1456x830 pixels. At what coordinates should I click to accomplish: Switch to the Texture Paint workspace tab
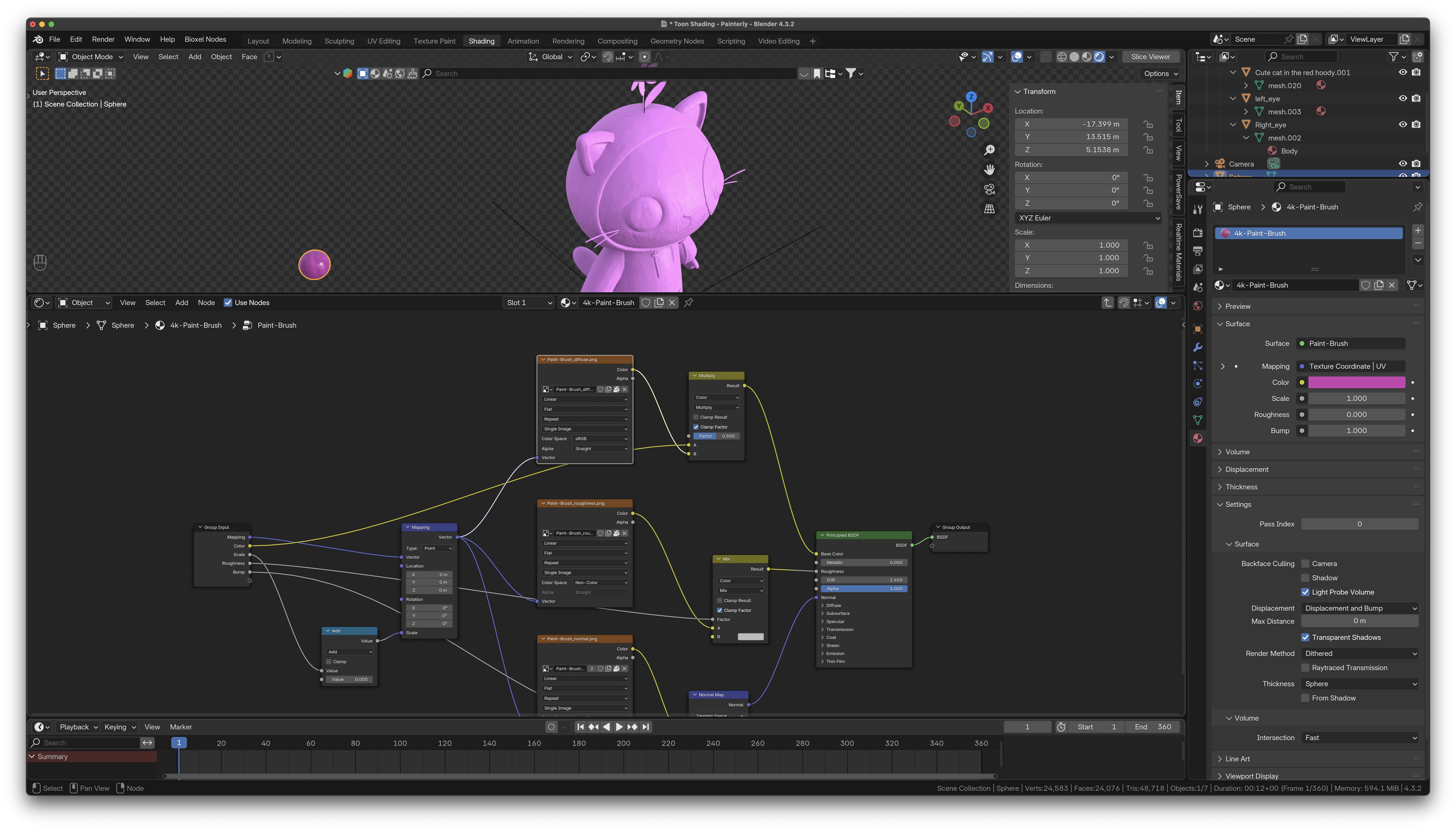(x=434, y=41)
